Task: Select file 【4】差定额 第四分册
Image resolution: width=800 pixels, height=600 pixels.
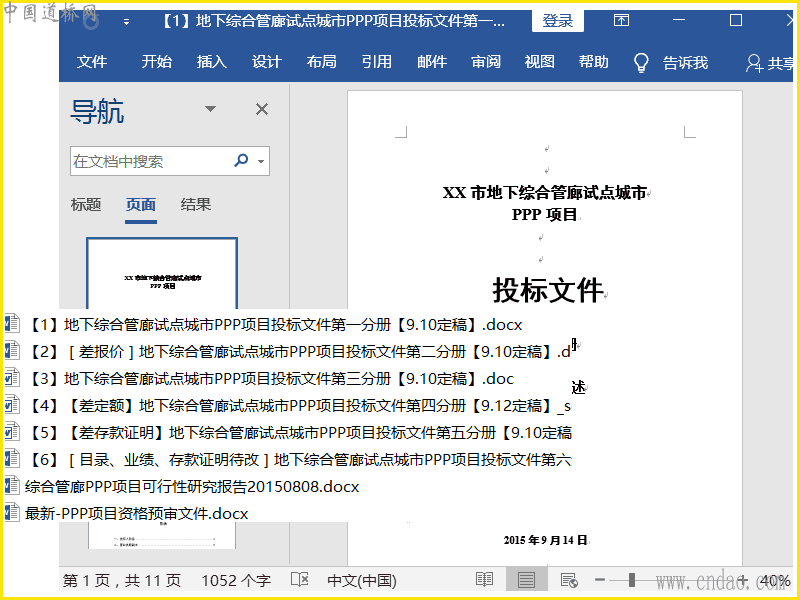Action: tap(299, 406)
